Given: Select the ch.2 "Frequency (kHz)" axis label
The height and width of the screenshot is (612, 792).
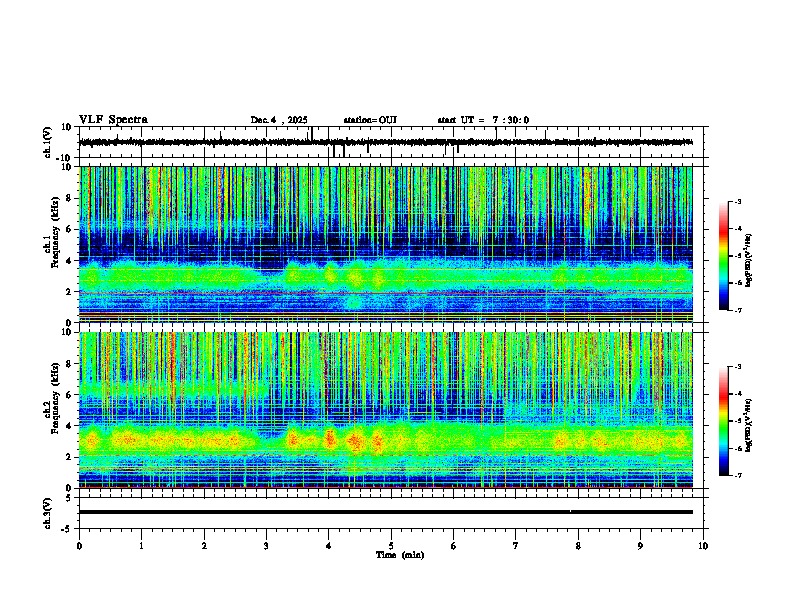Looking at the screenshot, I should (55, 398).
